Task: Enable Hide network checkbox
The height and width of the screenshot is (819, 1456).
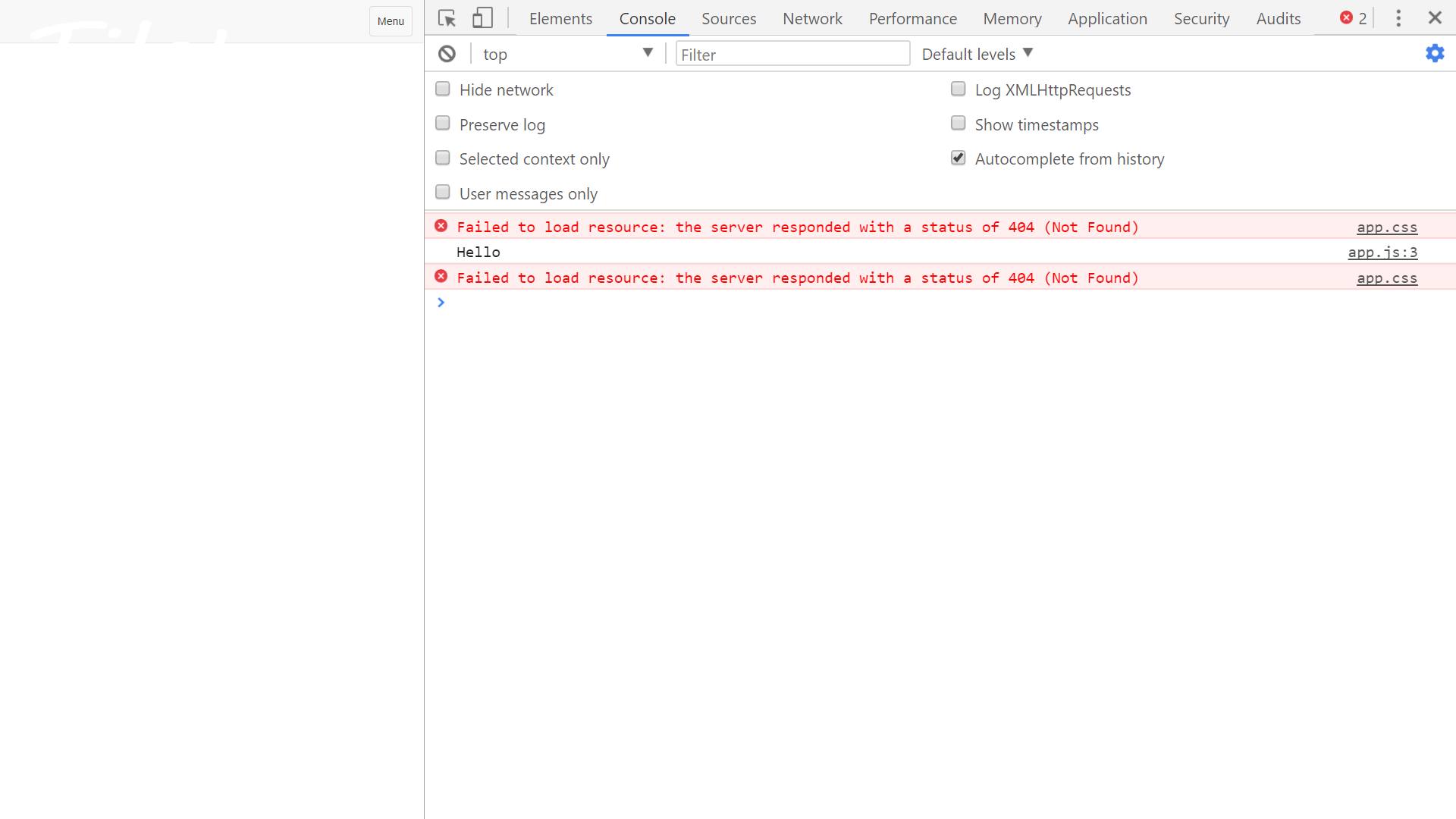Action: (443, 89)
